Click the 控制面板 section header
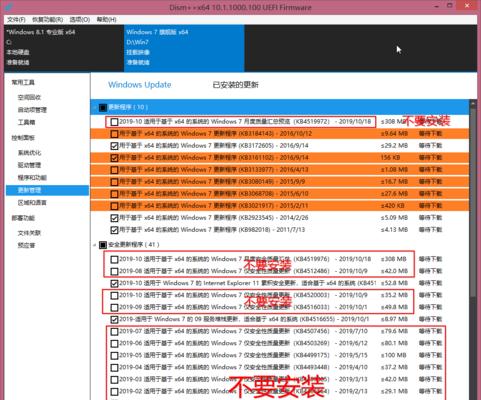 pos(23,138)
